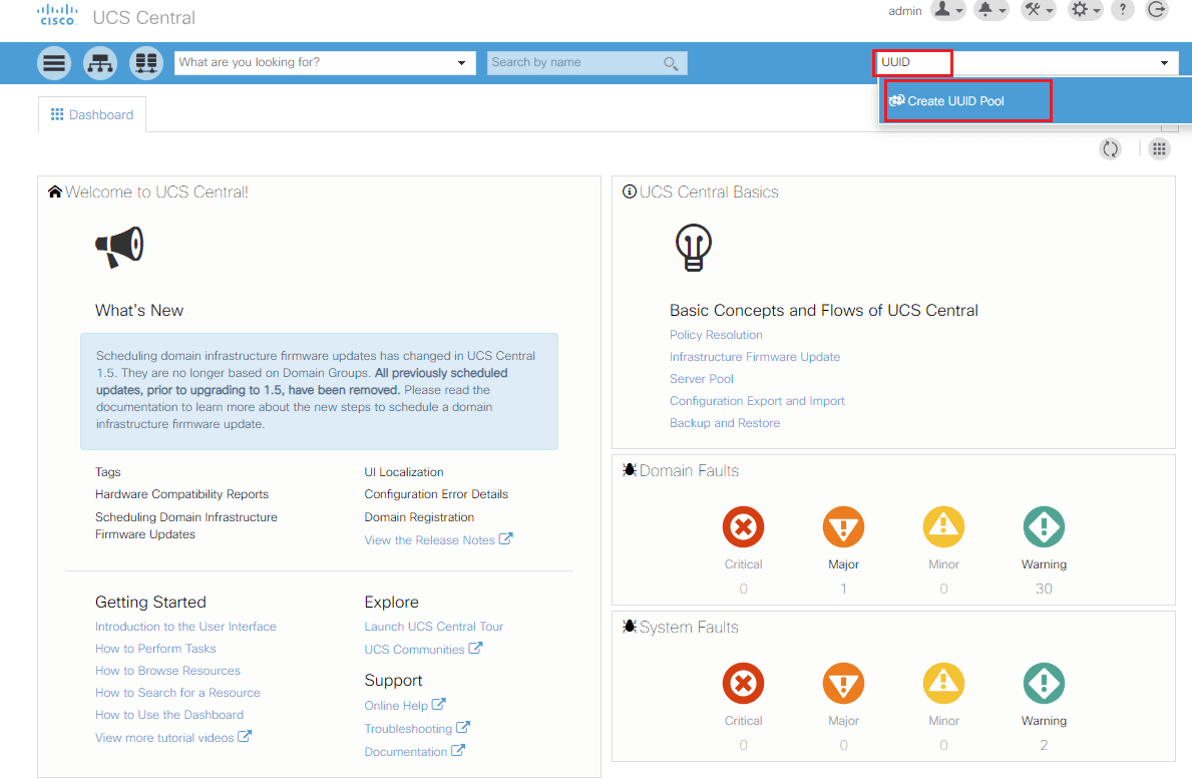Open How to Use the Dashboard
The height and width of the screenshot is (779, 1192).
pyautogui.click(x=169, y=714)
